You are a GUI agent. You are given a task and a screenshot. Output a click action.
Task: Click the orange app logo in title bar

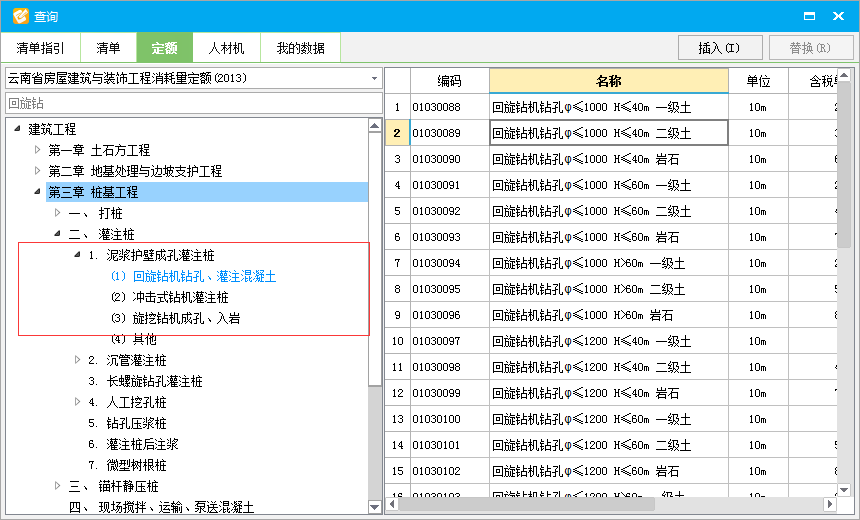pyautogui.click(x=21, y=16)
